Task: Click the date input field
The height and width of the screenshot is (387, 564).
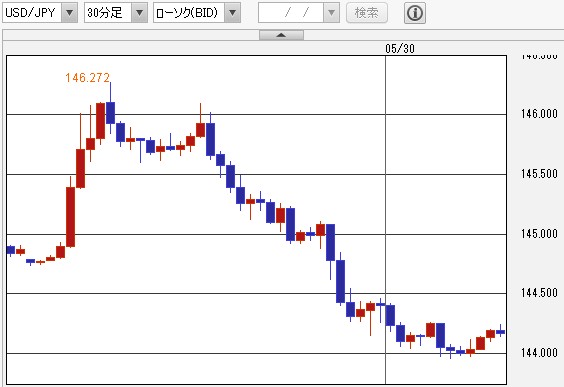Action: click(291, 13)
